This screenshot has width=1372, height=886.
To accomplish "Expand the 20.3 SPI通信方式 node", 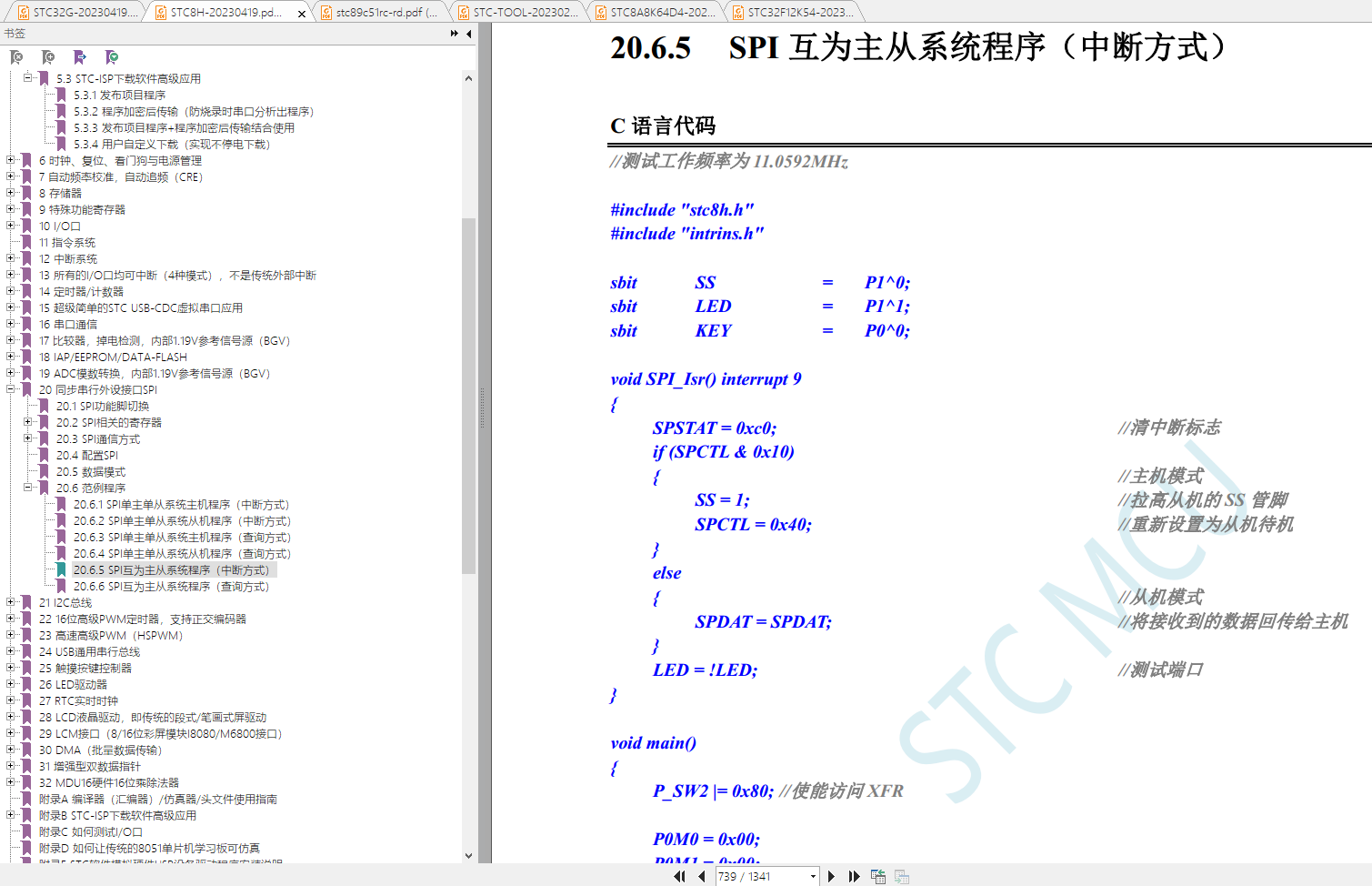I will click(x=27, y=438).
